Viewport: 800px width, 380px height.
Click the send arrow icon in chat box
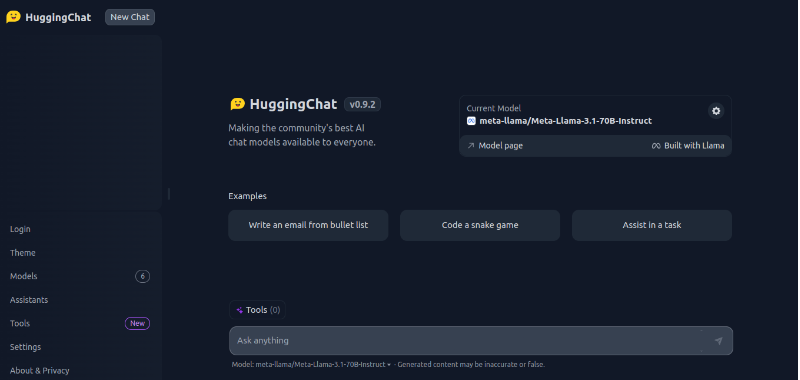tap(718, 341)
